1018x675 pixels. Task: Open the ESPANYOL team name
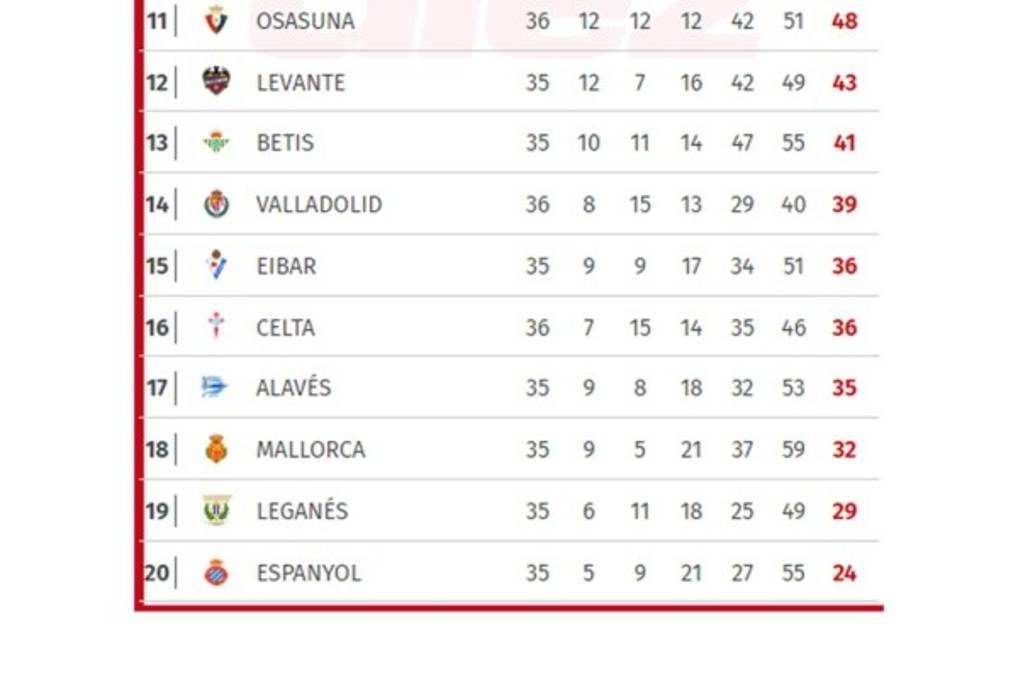click(x=309, y=573)
